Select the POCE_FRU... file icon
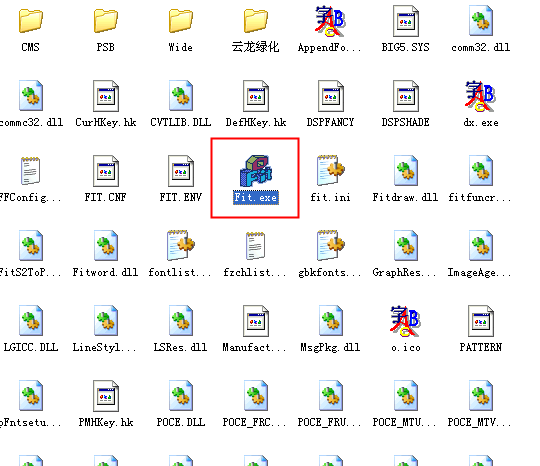This screenshot has width=540, height=466. (331, 396)
